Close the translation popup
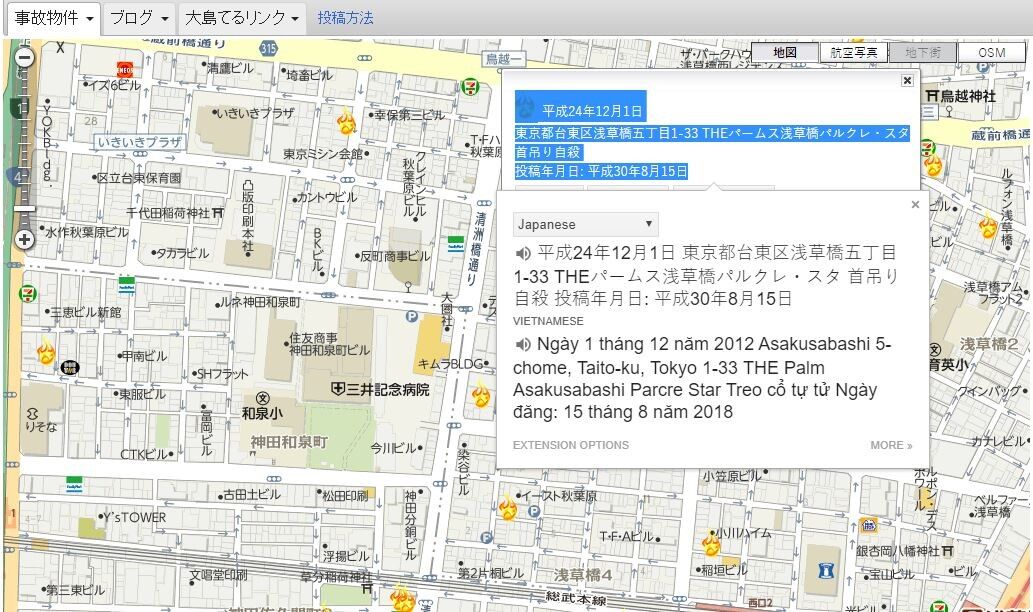Screen dimensions: 1033x612 (x=915, y=205)
